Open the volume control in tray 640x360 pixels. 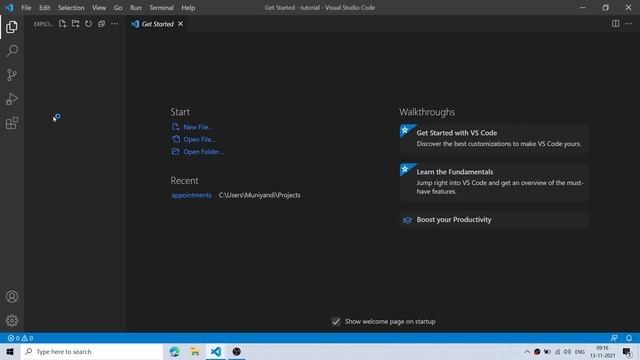coord(567,351)
